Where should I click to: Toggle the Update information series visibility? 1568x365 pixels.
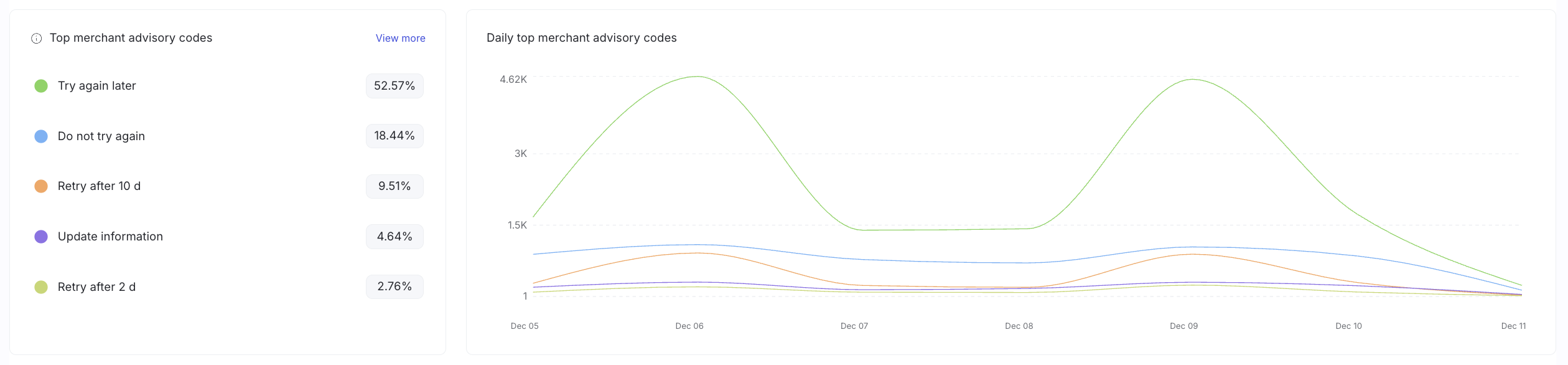click(x=110, y=236)
